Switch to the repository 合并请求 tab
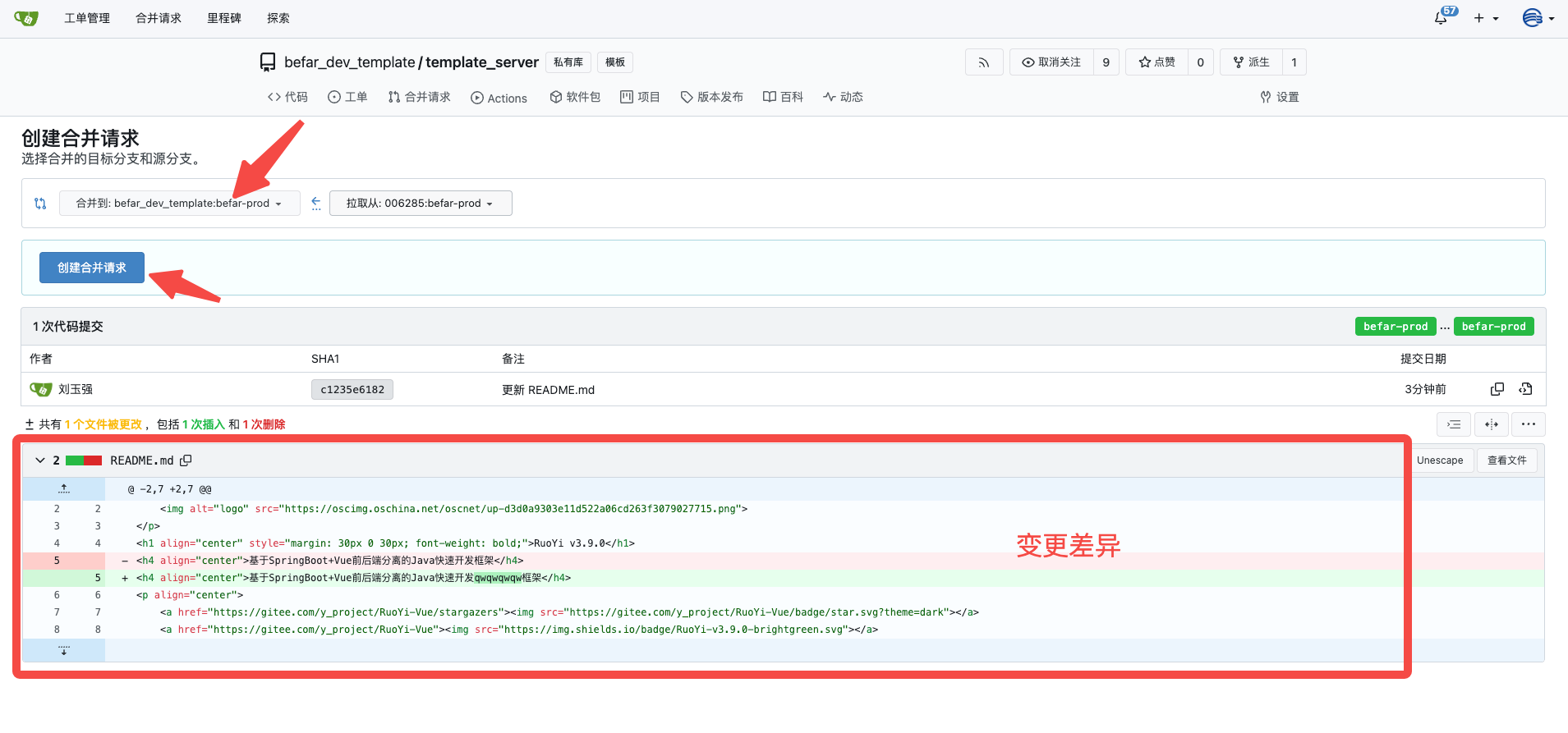 click(x=419, y=97)
